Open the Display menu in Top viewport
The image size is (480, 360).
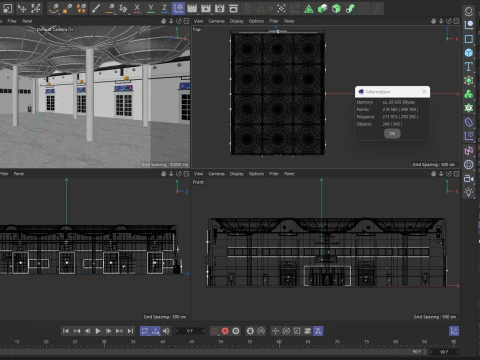pos(237,21)
